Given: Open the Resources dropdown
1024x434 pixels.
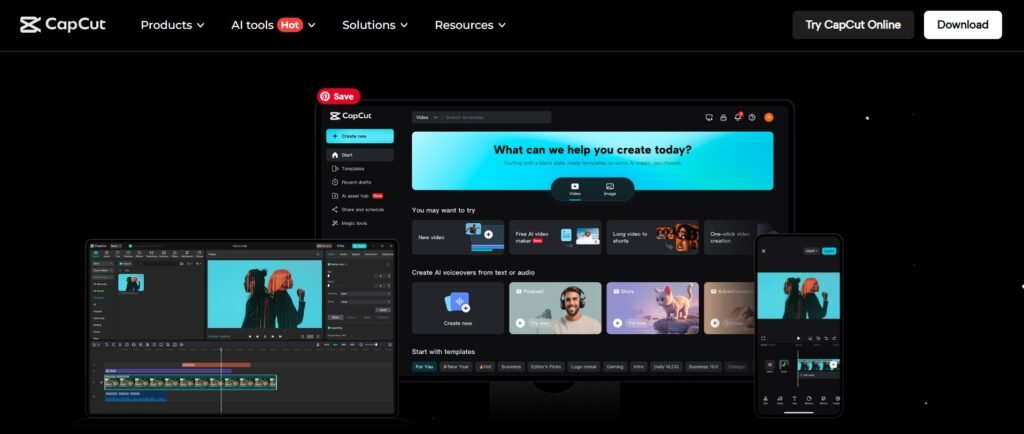Looking at the screenshot, I should pos(470,25).
